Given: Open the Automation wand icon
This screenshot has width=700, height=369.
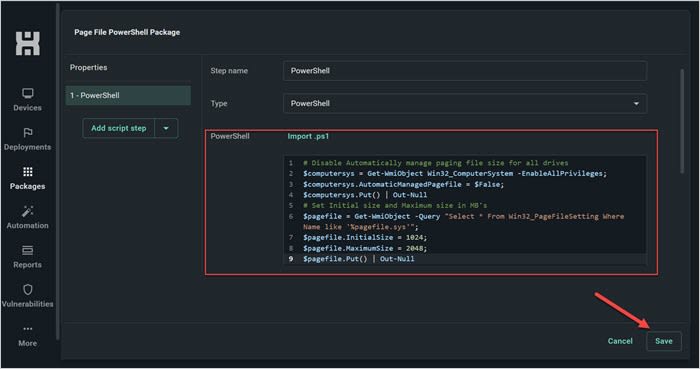Looking at the screenshot, I should click(x=28, y=211).
